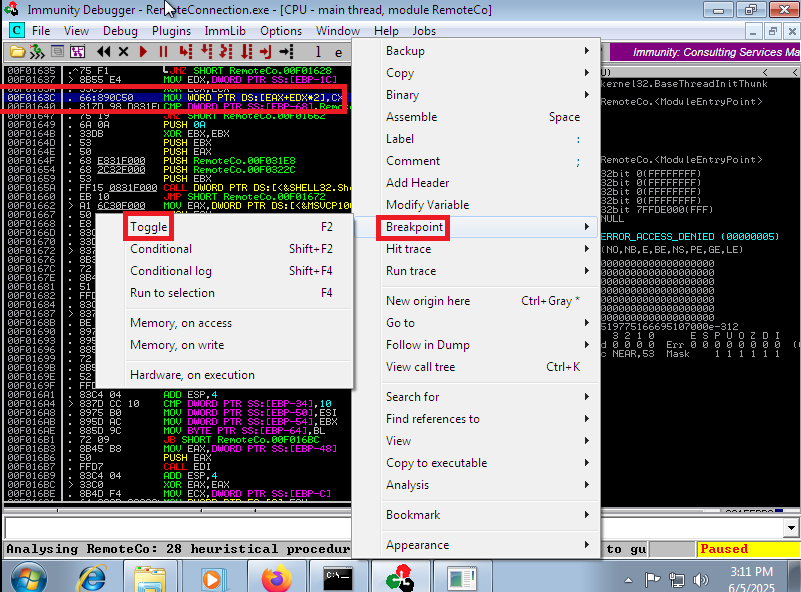The width and height of the screenshot is (801, 592).
Task: Open the command bar dropdown arrow
Action: pos(791,528)
